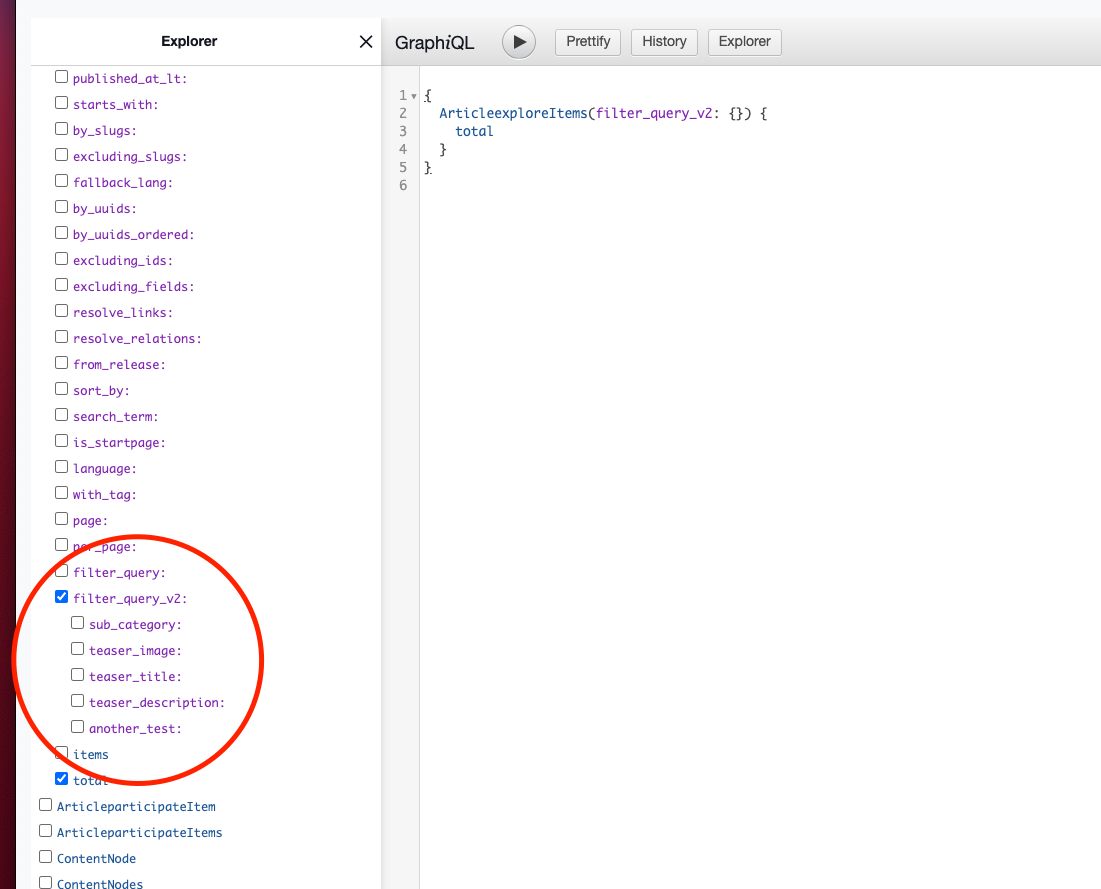Enable the sort_by argument

61,388
